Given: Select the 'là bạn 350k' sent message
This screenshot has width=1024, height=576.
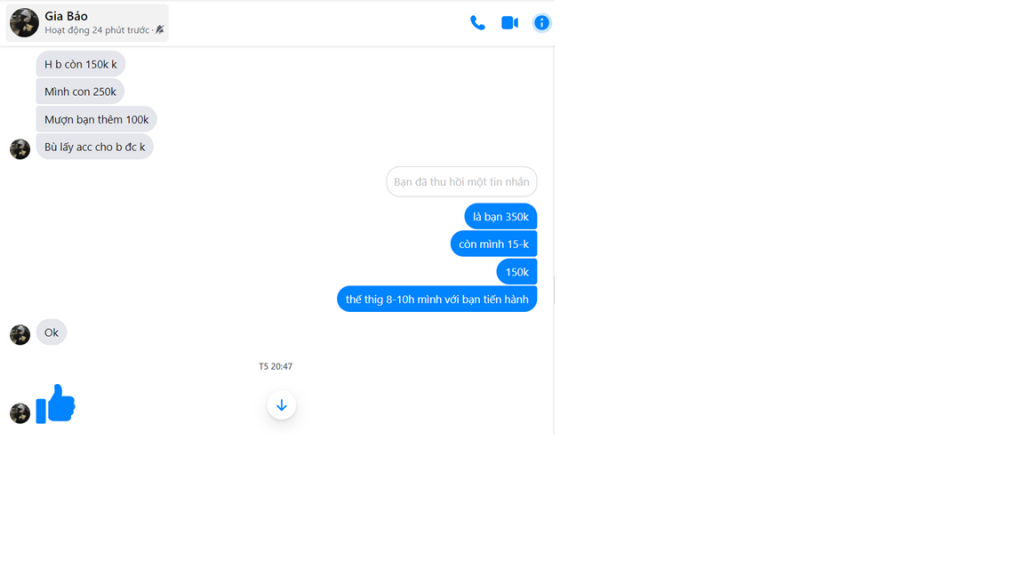Looking at the screenshot, I should (501, 217).
